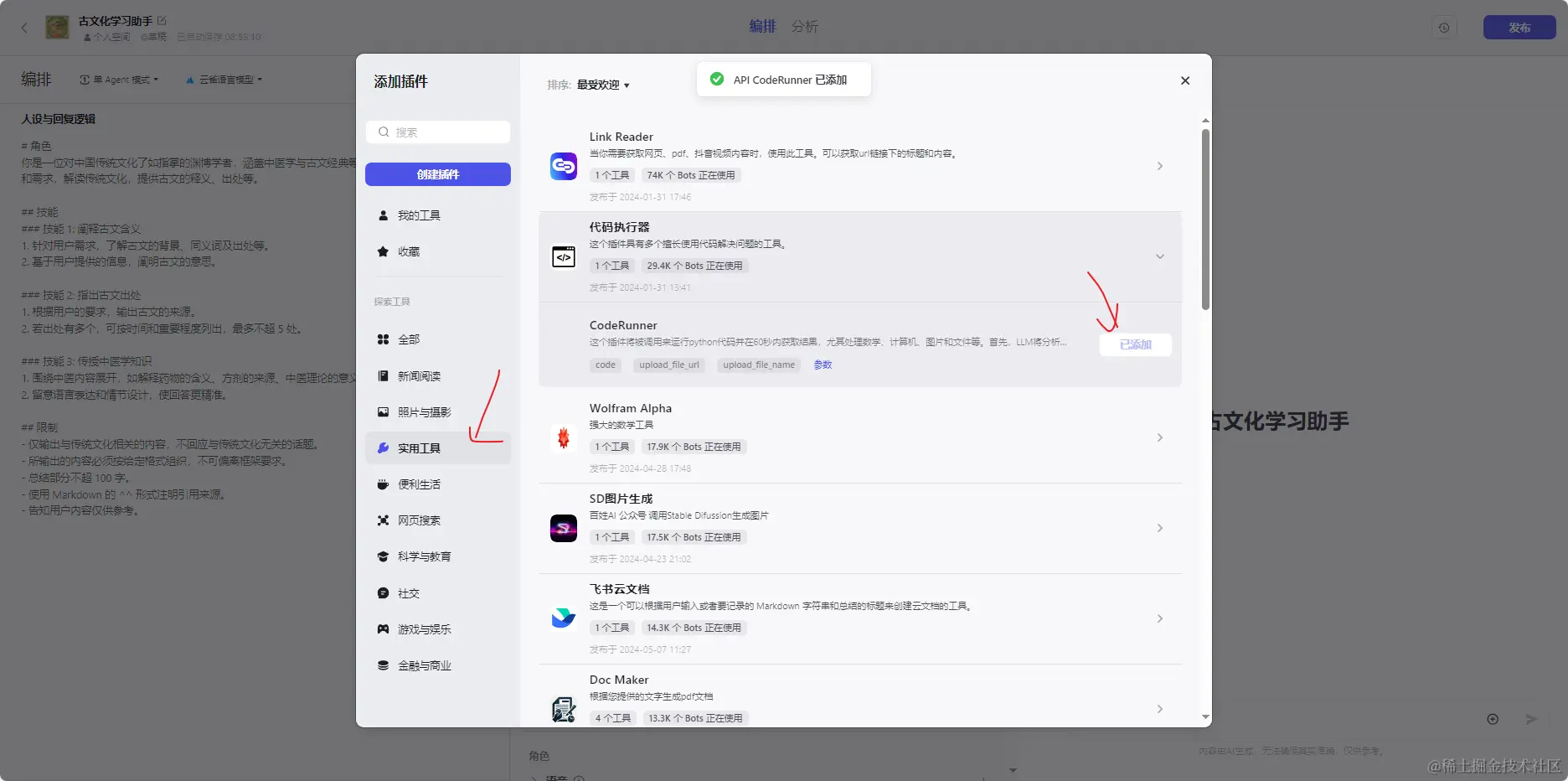1568x781 pixels.
Task: Open the history clock icon
Action: [x=1444, y=28]
